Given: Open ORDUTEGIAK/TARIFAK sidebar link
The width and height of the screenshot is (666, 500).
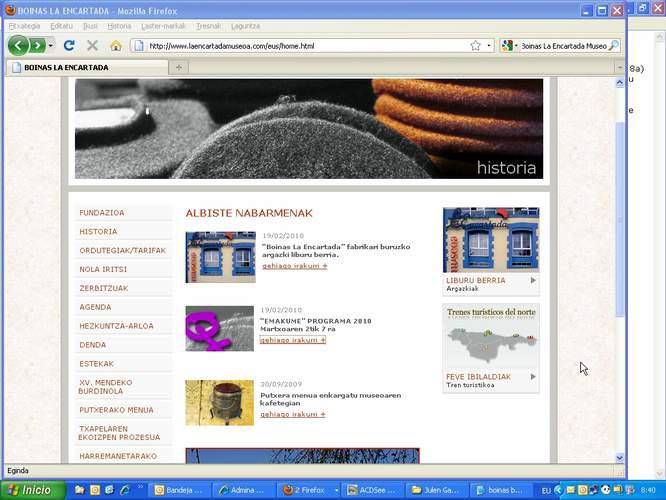Looking at the screenshot, I should 122,251.
